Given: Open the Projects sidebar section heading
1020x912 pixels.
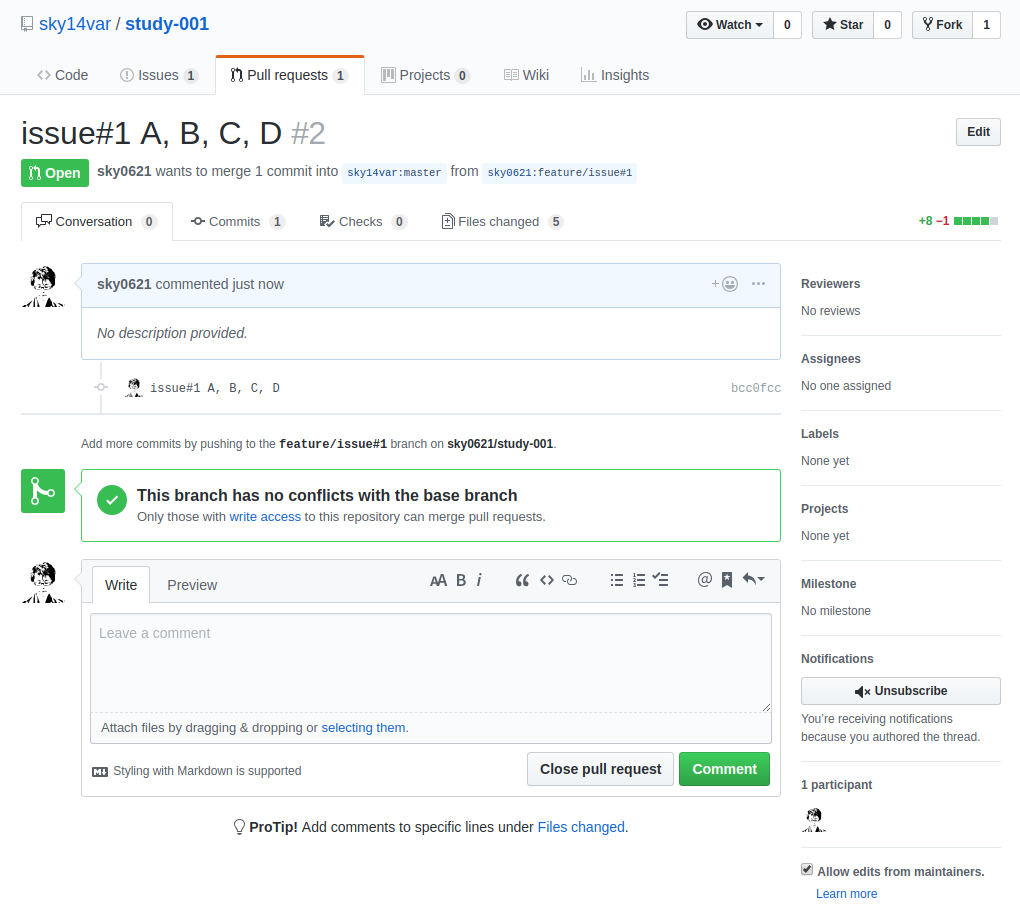Looking at the screenshot, I should pos(824,509).
